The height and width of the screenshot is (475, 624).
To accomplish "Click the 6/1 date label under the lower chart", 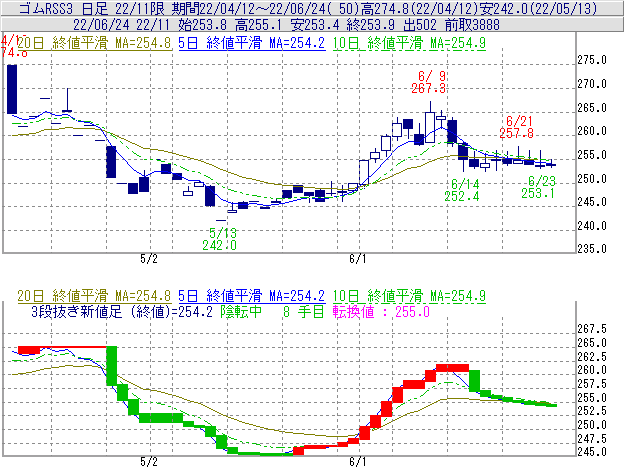I will point(358,462).
